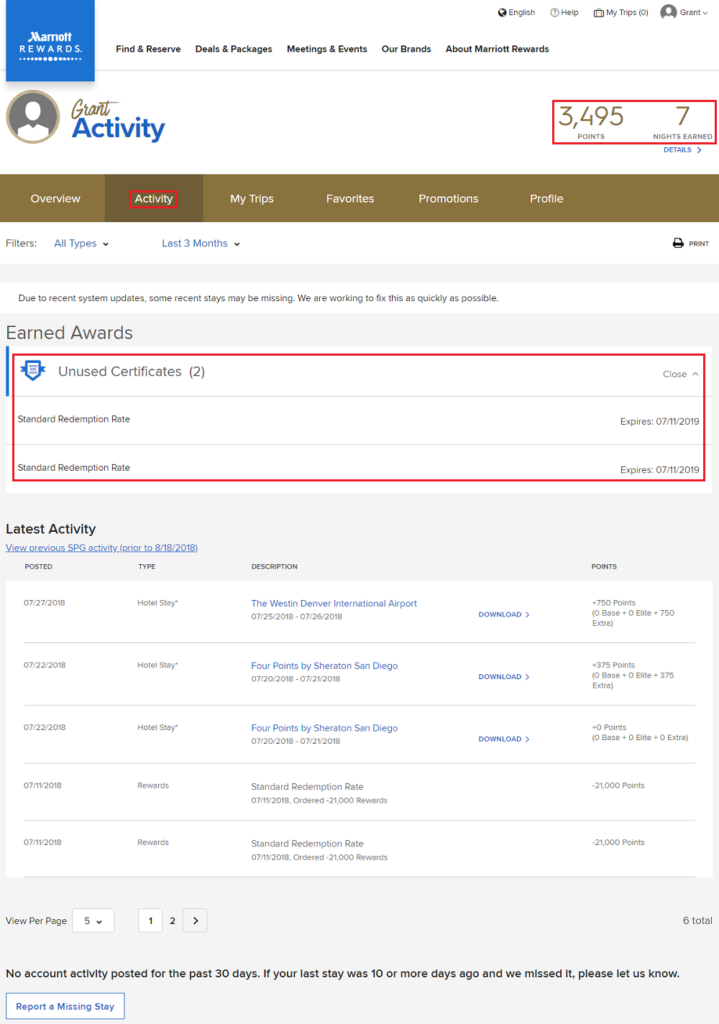Open the Grant account menu chevron

pyautogui.click(x=704, y=13)
